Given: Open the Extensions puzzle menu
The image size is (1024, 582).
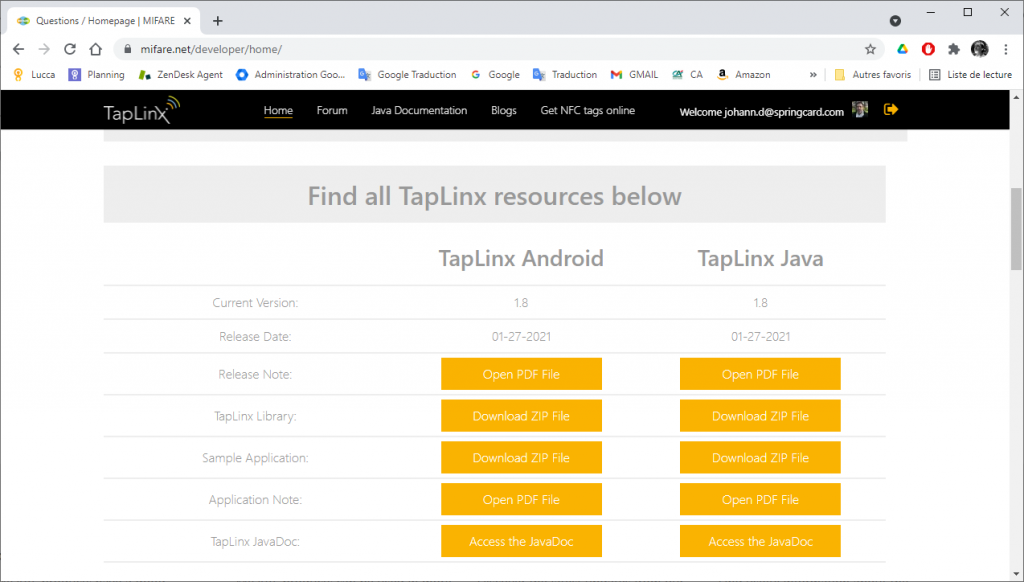Looking at the screenshot, I should (x=954, y=49).
